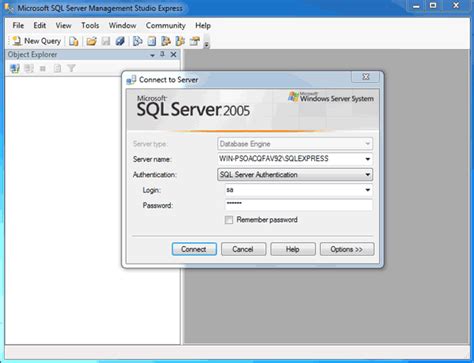Click the Refresh icon in Object Explorer

click(x=57, y=69)
